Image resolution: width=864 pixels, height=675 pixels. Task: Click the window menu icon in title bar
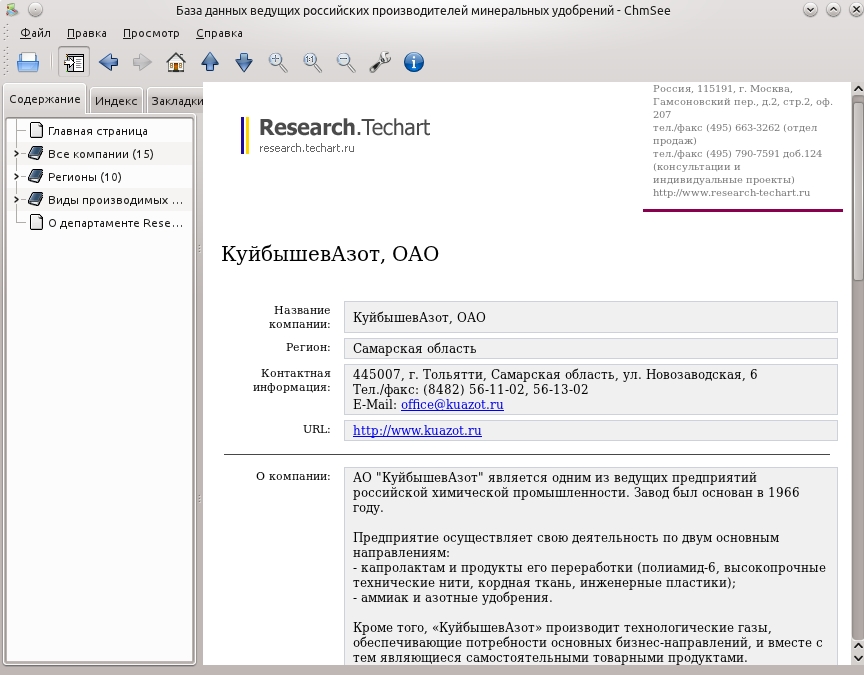tap(12, 9)
